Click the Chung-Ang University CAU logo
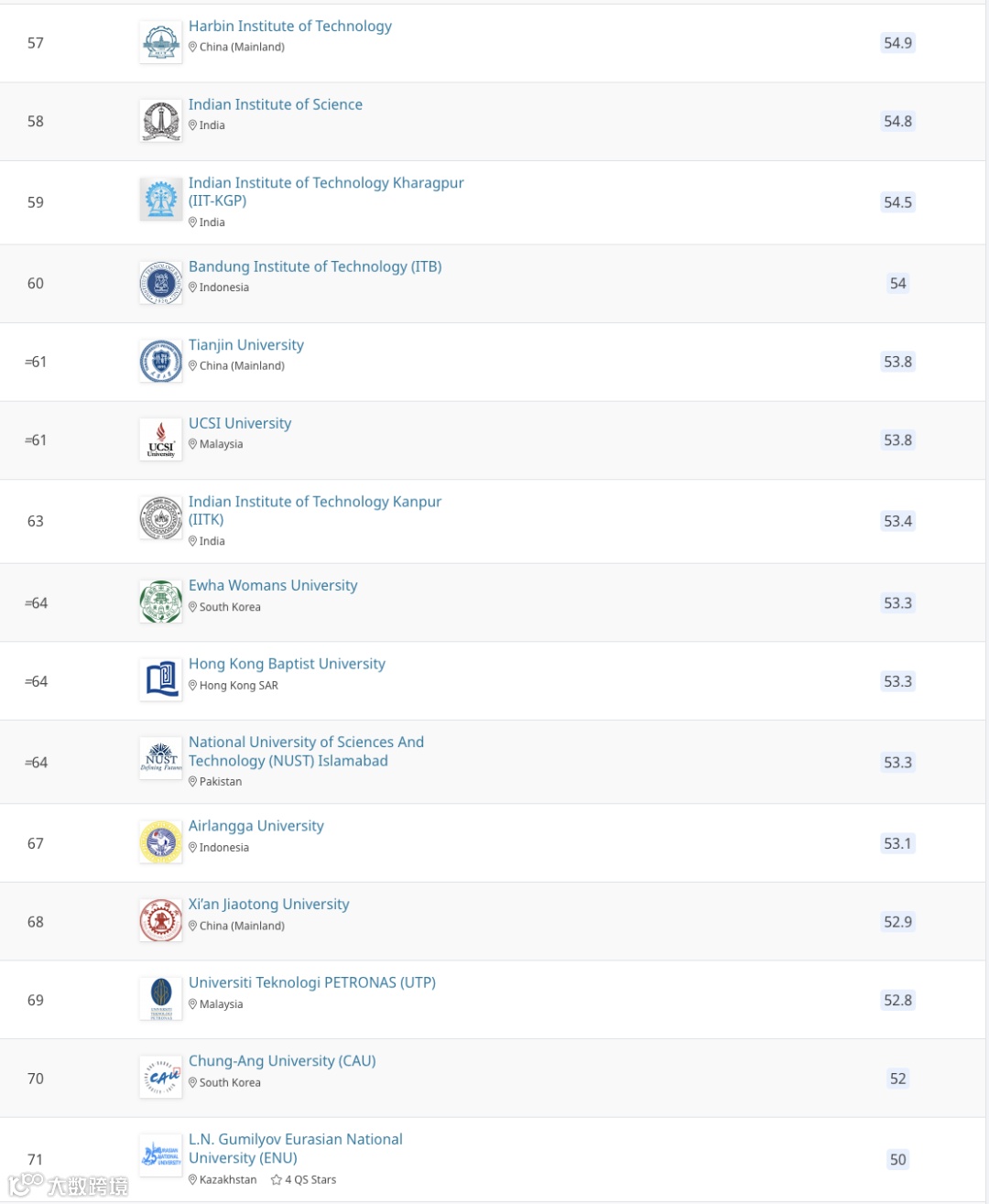 click(x=161, y=1078)
